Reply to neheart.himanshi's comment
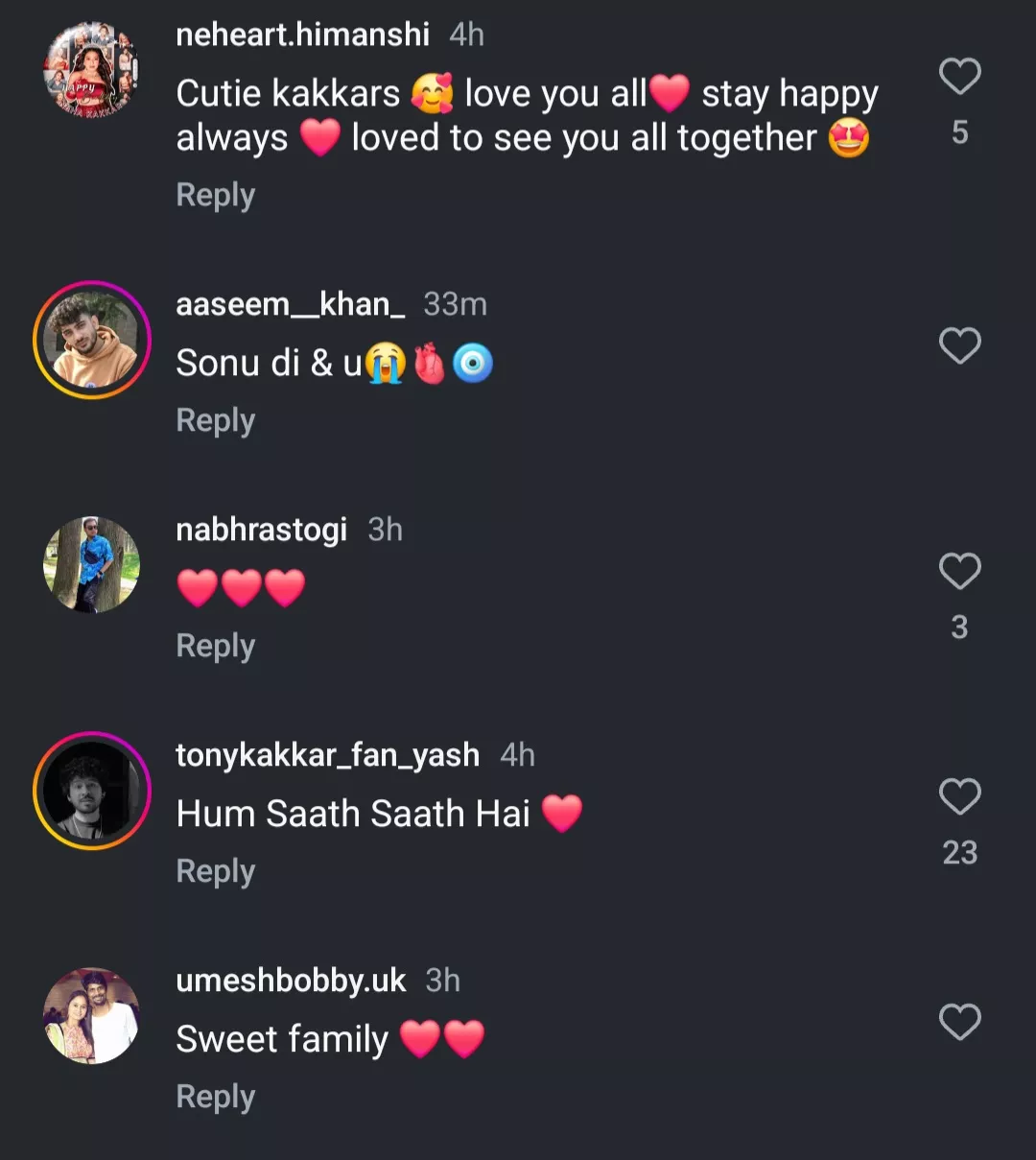This screenshot has height=1160, width=1036. (216, 195)
